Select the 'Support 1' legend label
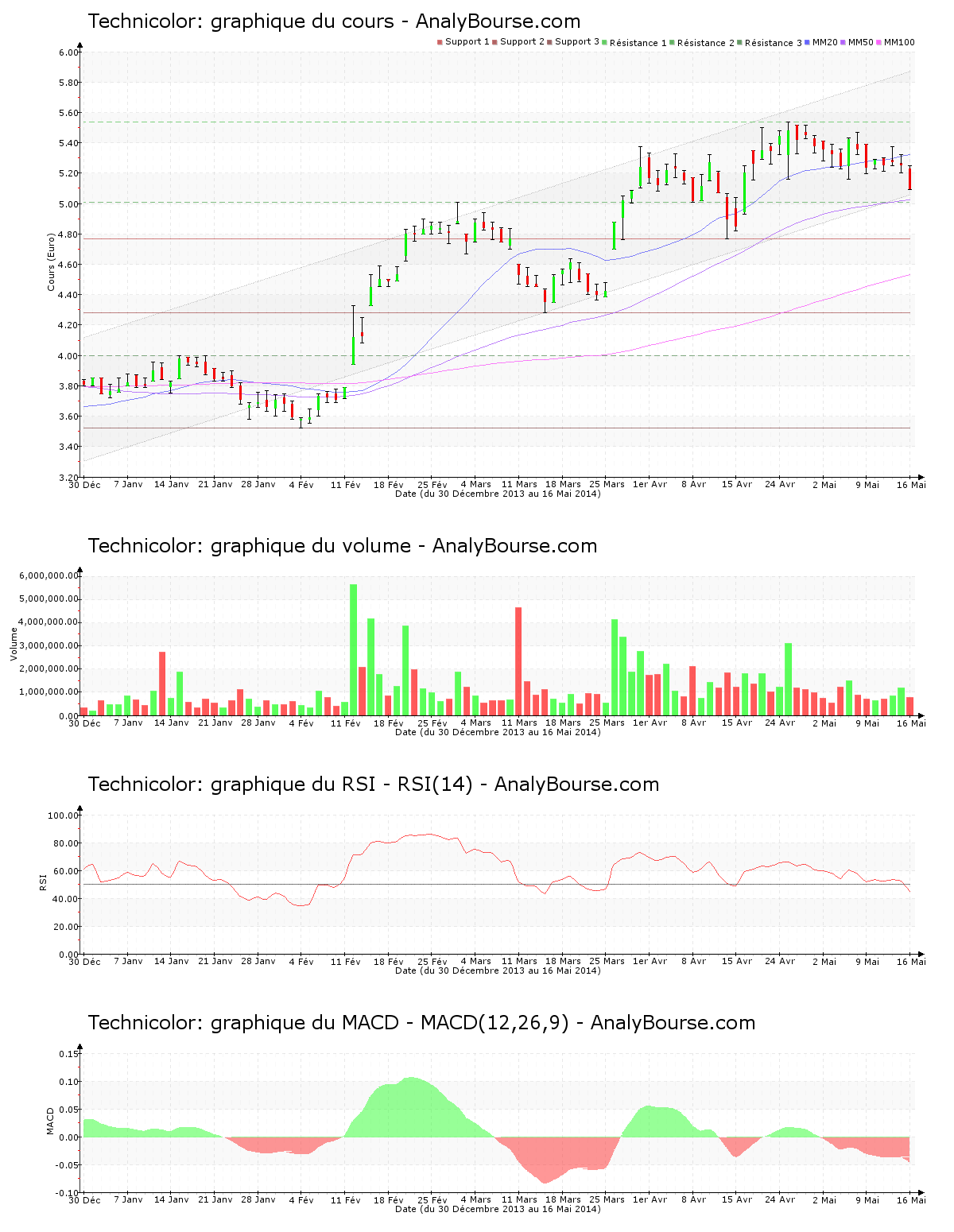 pos(467,42)
